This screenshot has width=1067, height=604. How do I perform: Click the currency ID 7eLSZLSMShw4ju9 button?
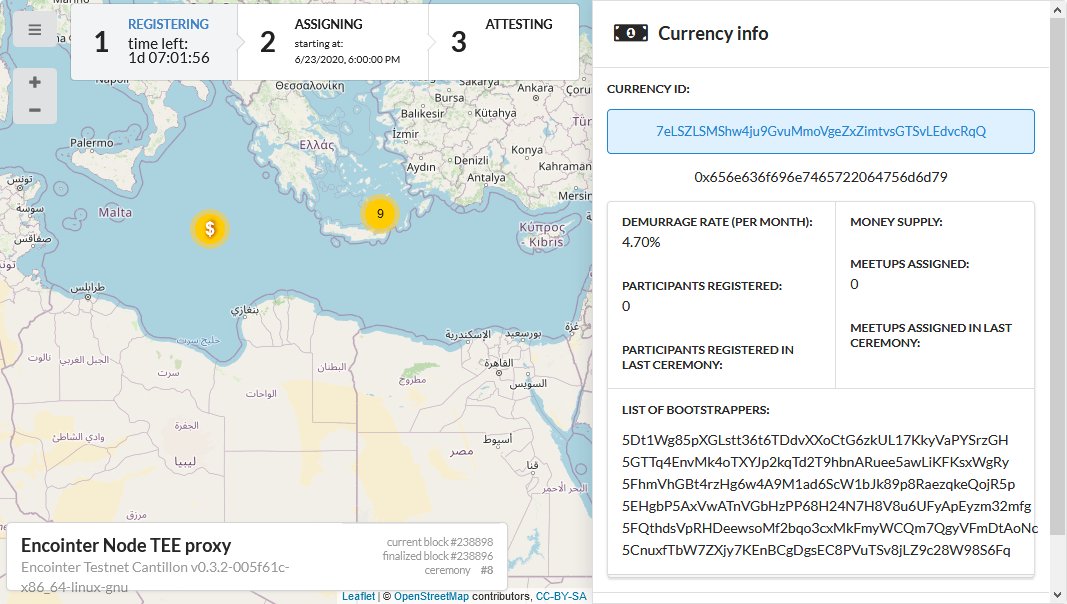point(821,131)
